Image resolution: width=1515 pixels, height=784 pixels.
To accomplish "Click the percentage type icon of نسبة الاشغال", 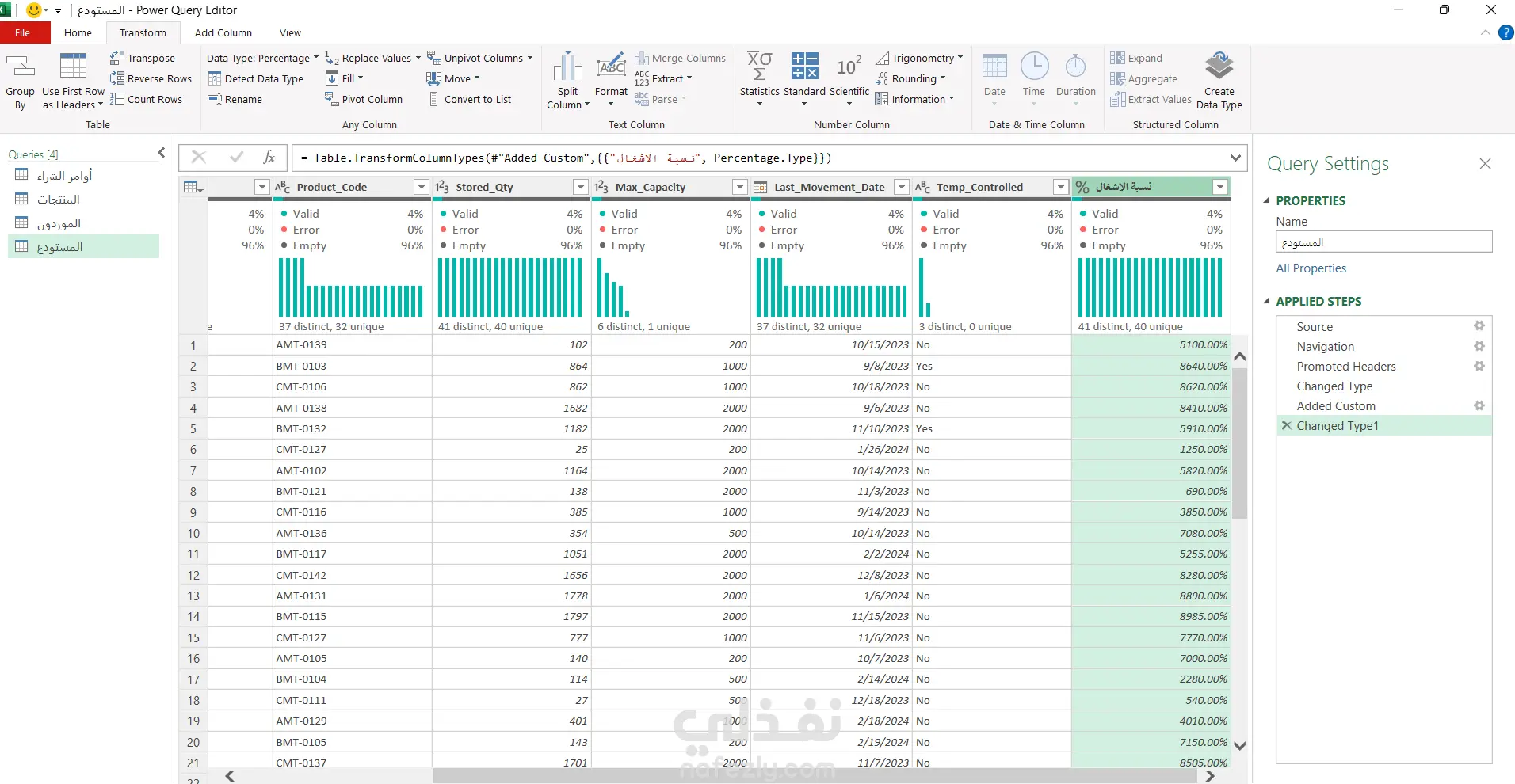I will pyautogui.click(x=1082, y=187).
